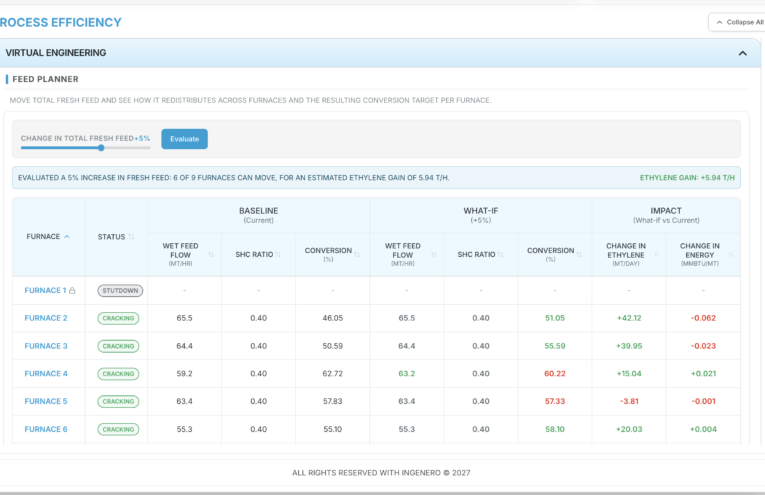Viewport: 765px width, 495px height.
Task: Click the Cracking badge in Furnace 6 row
Action: click(118, 430)
